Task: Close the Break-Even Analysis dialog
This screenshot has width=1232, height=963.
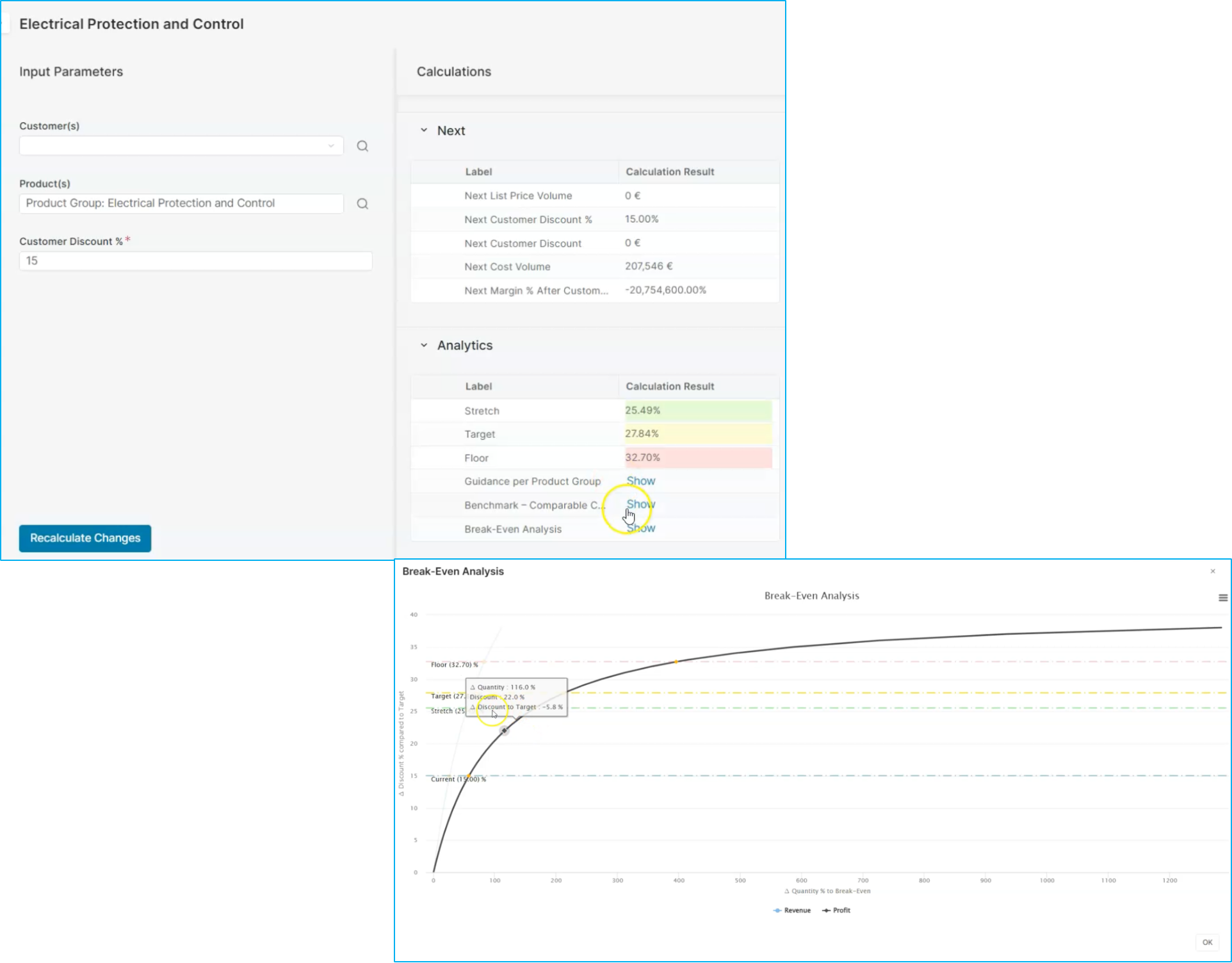Action: click(1212, 571)
